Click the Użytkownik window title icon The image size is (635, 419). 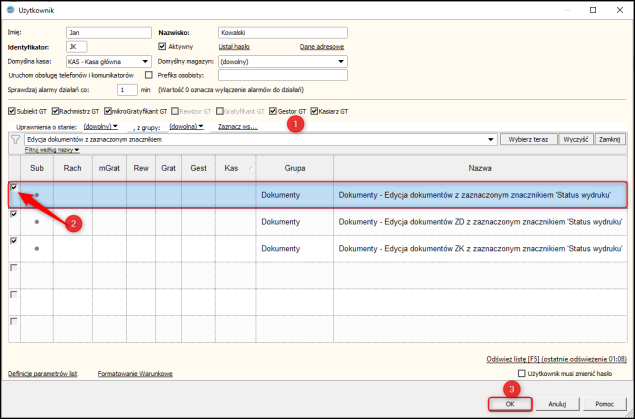click(10, 9)
